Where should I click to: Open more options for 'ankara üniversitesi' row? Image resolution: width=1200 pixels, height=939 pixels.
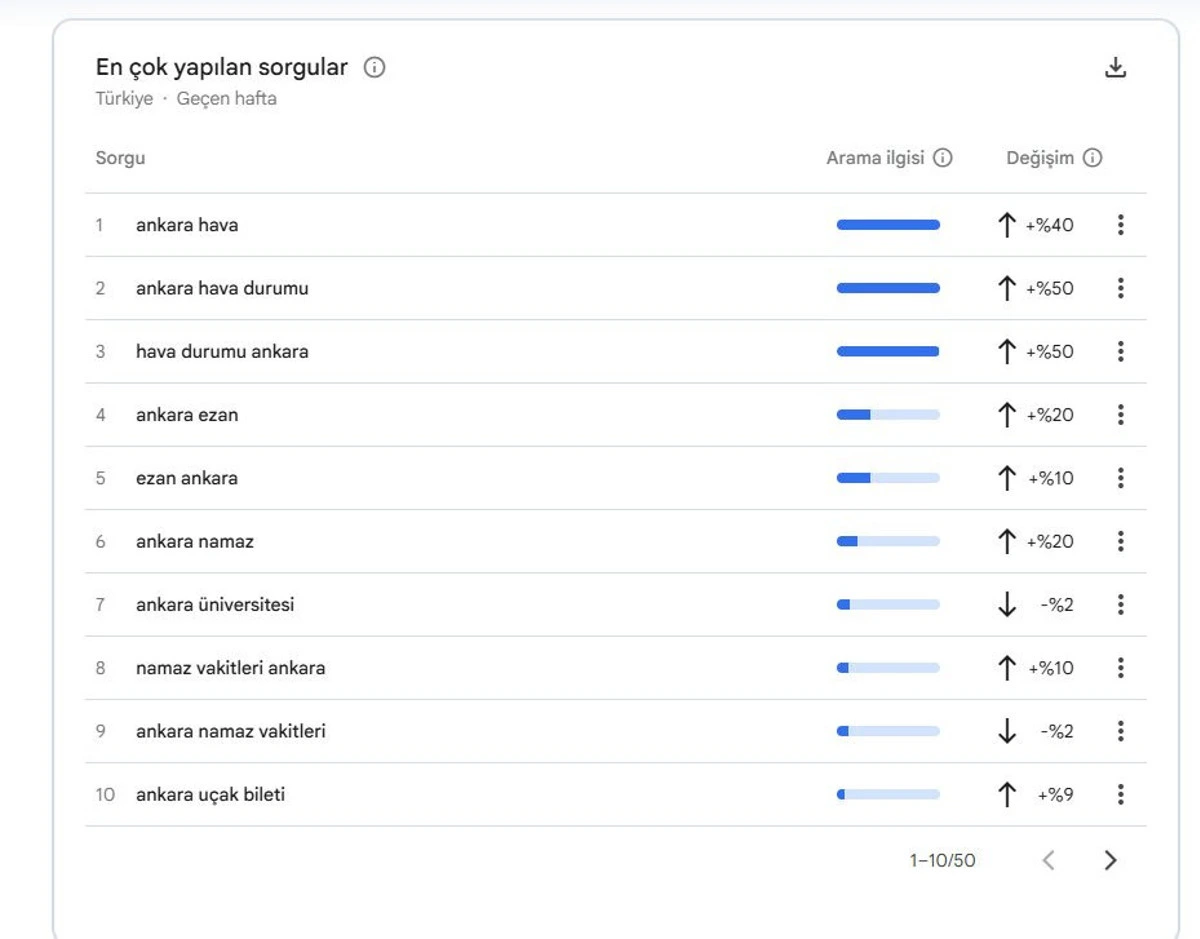tap(1120, 604)
